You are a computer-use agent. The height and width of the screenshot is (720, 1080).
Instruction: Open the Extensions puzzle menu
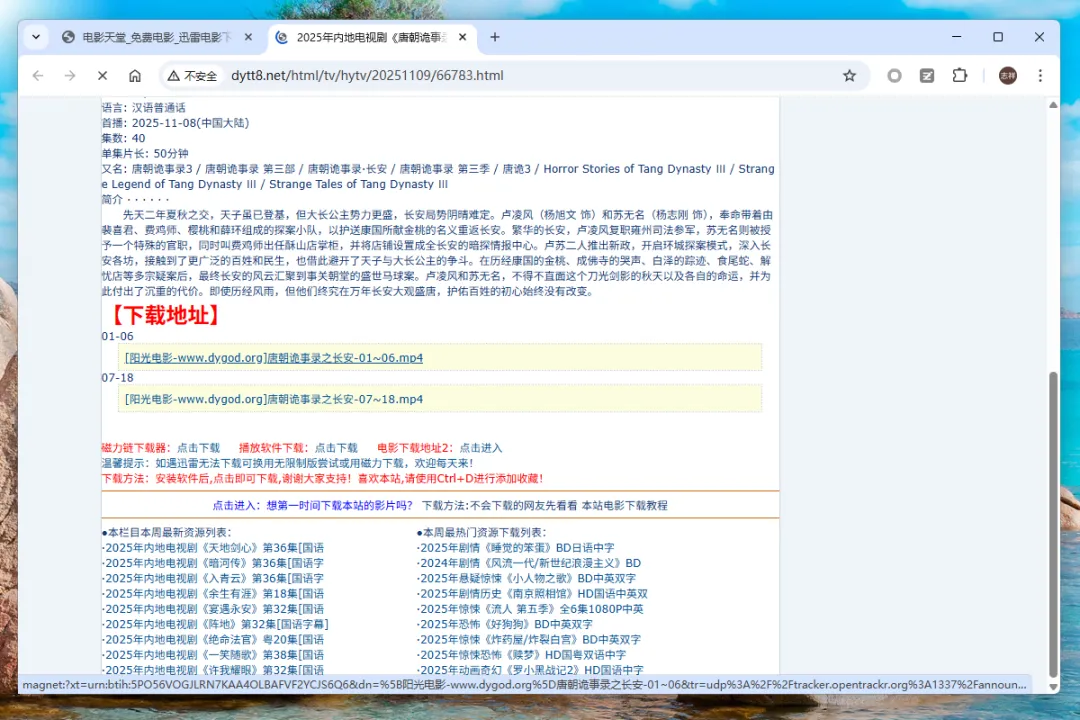point(959,76)
